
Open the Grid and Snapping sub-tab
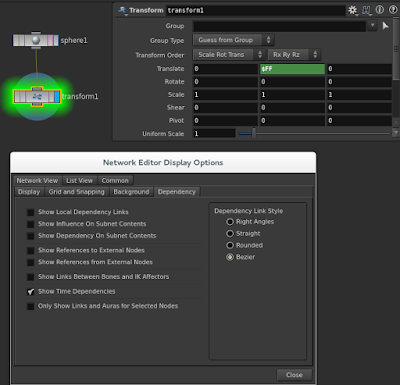coord(76,192)
